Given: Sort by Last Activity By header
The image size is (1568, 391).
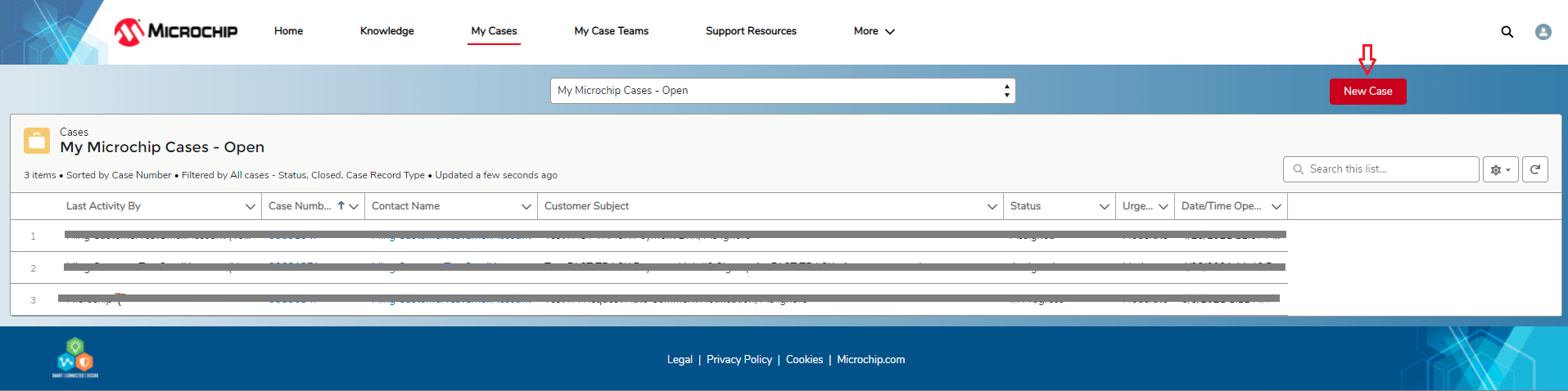Looking at the screenshot, I should click(103, 206).
